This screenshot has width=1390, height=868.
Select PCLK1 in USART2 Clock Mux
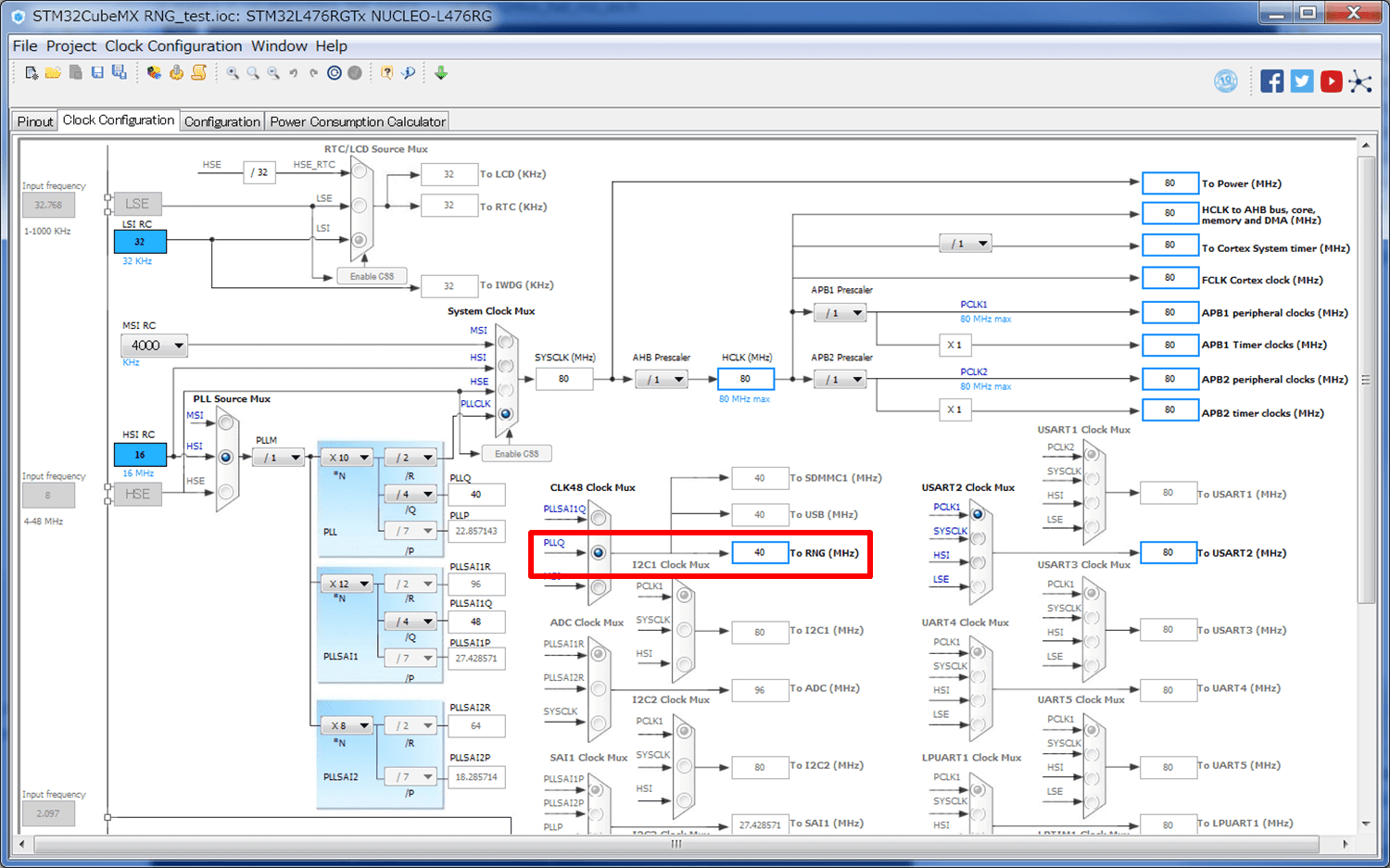pyautogui.click(x=978, y=513)
